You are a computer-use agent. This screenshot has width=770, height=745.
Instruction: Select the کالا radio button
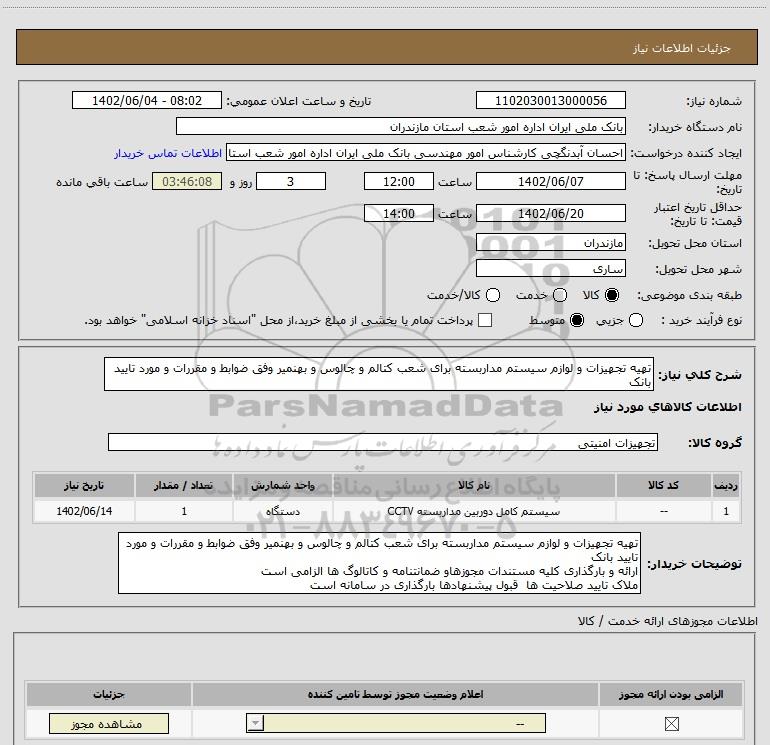pyautogui.click(x=612, y=295)
